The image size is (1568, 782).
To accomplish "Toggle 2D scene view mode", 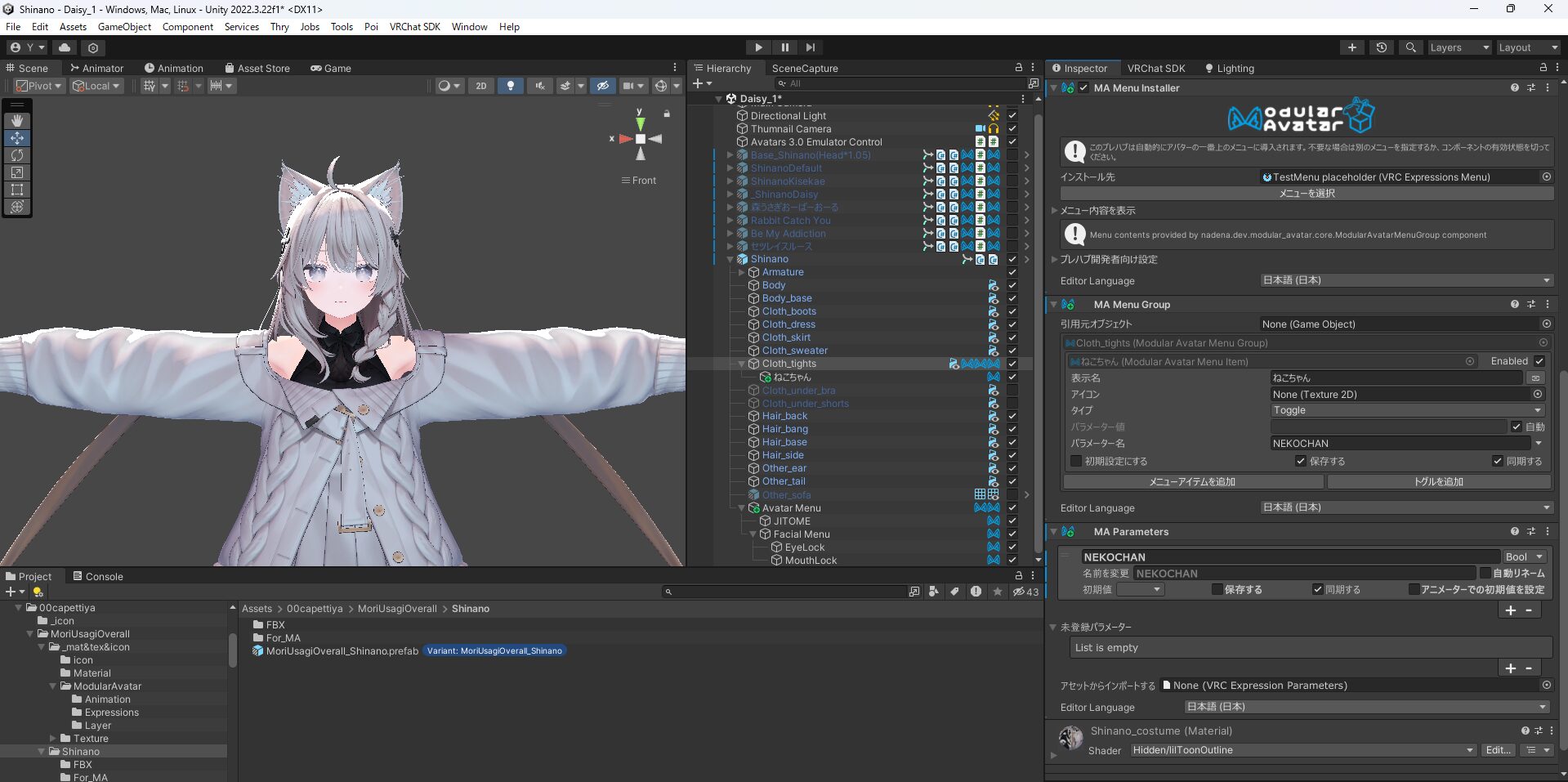I will click(481, 86).
